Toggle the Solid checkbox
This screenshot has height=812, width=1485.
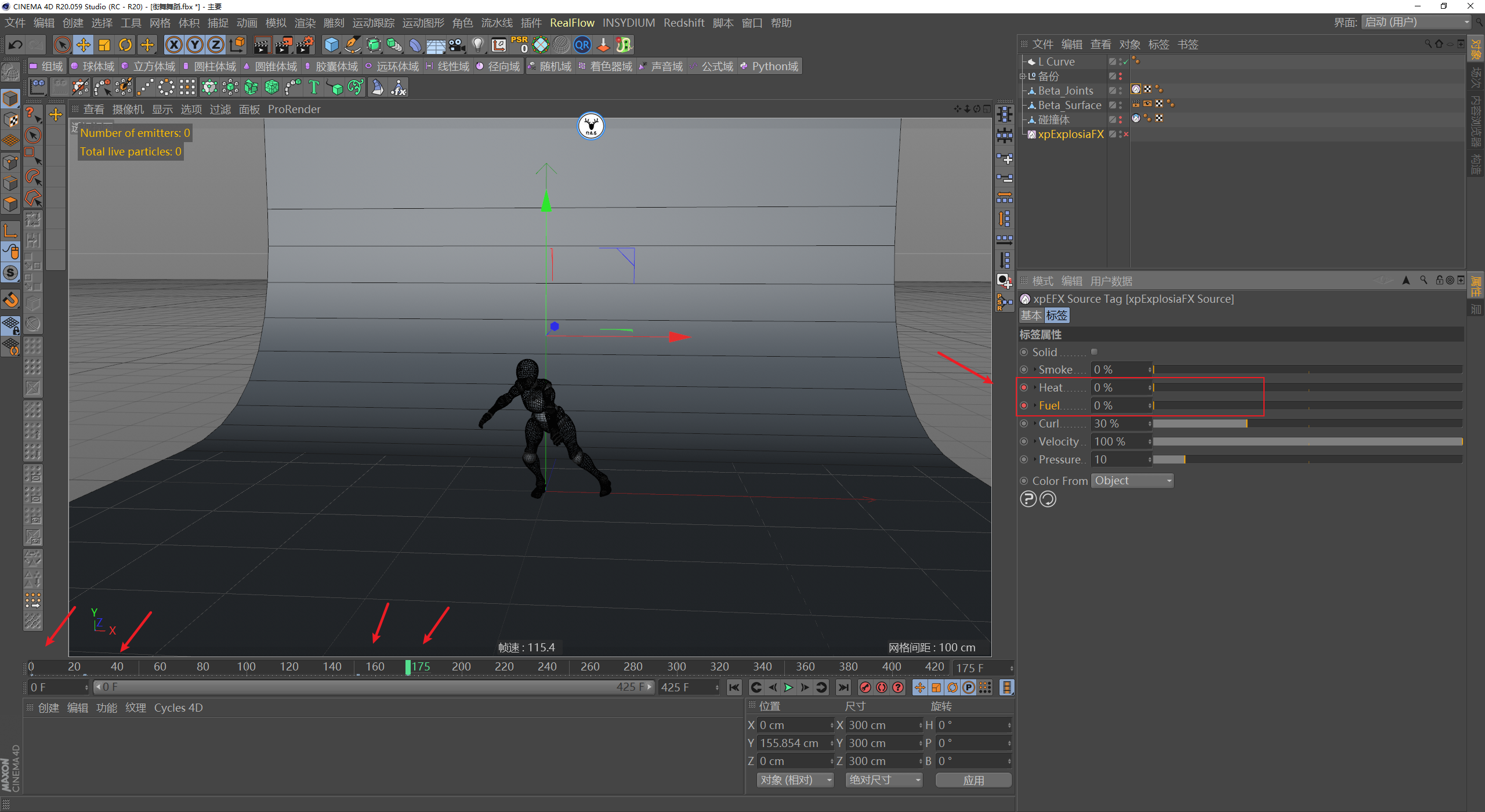point(1094,352)
